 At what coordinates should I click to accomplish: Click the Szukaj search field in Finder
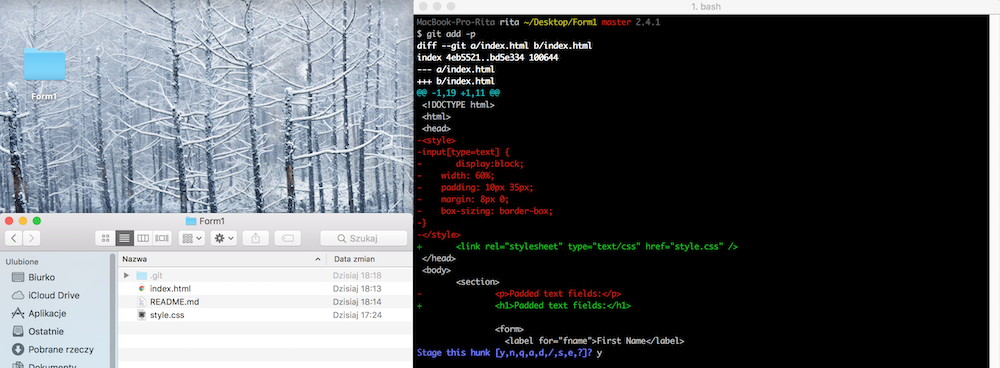[363, 238]
